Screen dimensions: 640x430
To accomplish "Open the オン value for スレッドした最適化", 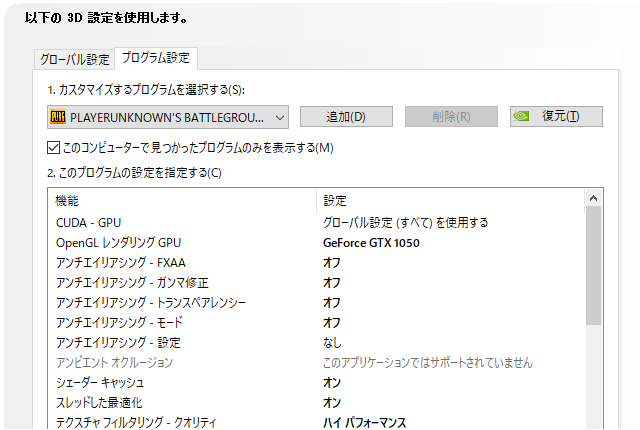I will point(331,403).
